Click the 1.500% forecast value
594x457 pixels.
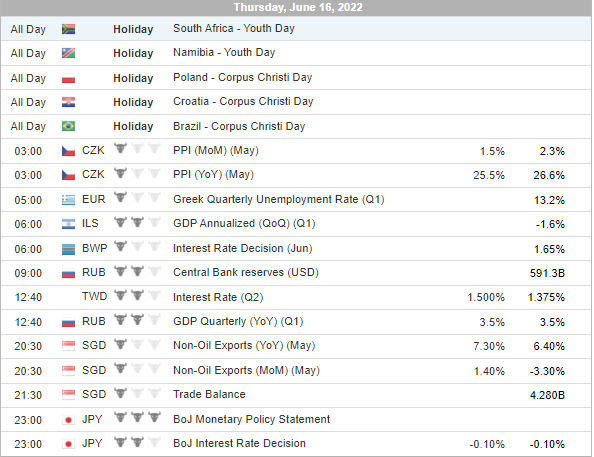point(486,297)
